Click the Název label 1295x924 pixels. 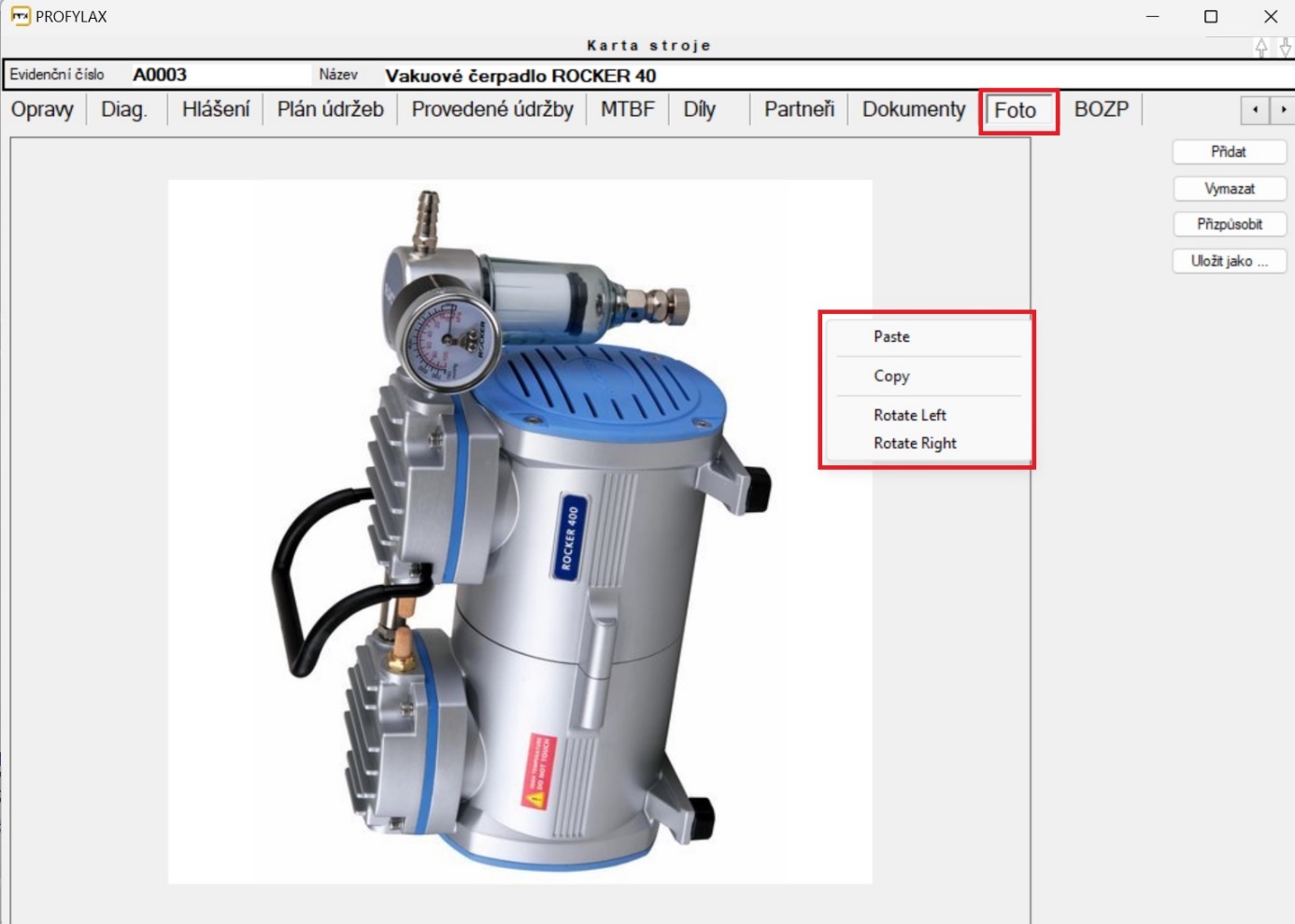(x=338, y=75)
